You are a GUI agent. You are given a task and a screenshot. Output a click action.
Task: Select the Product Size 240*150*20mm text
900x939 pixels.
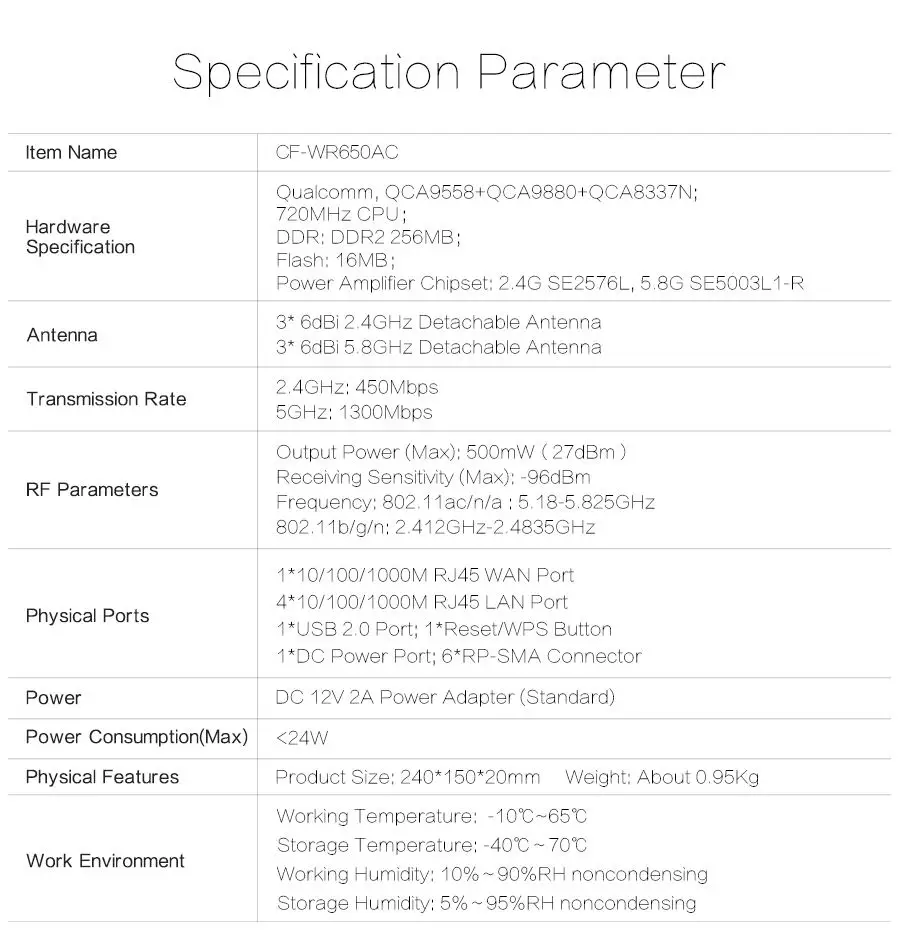[408, 777]
